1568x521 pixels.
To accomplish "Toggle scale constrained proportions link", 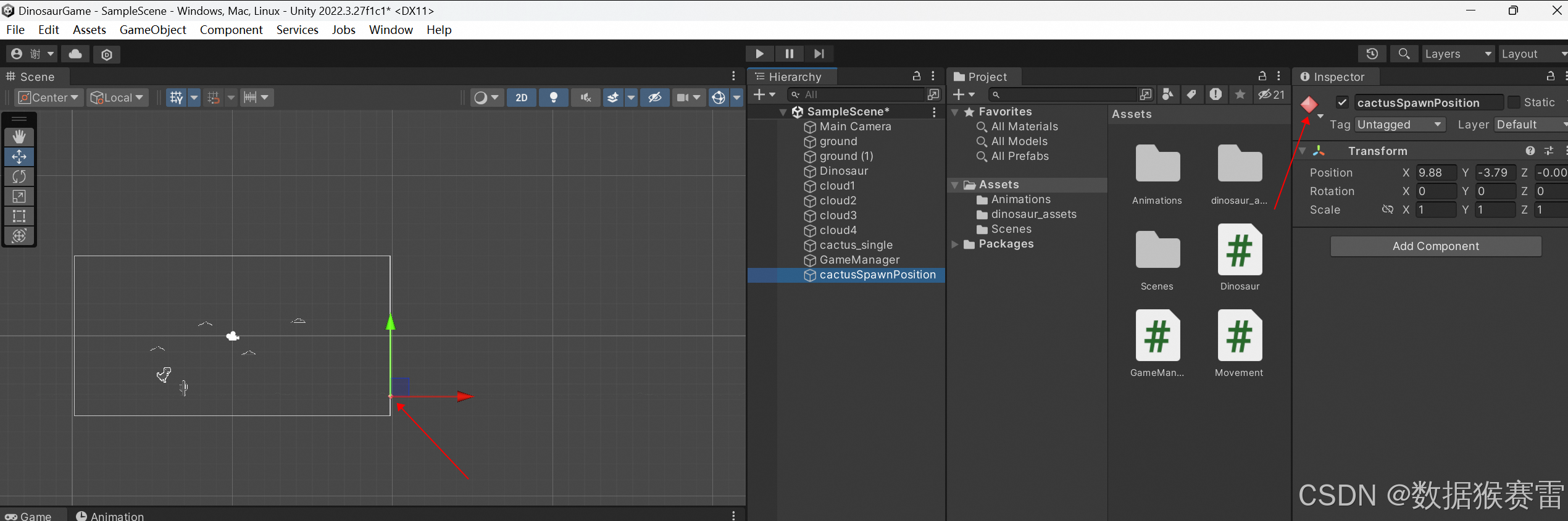I will [x=1388, y=210].
